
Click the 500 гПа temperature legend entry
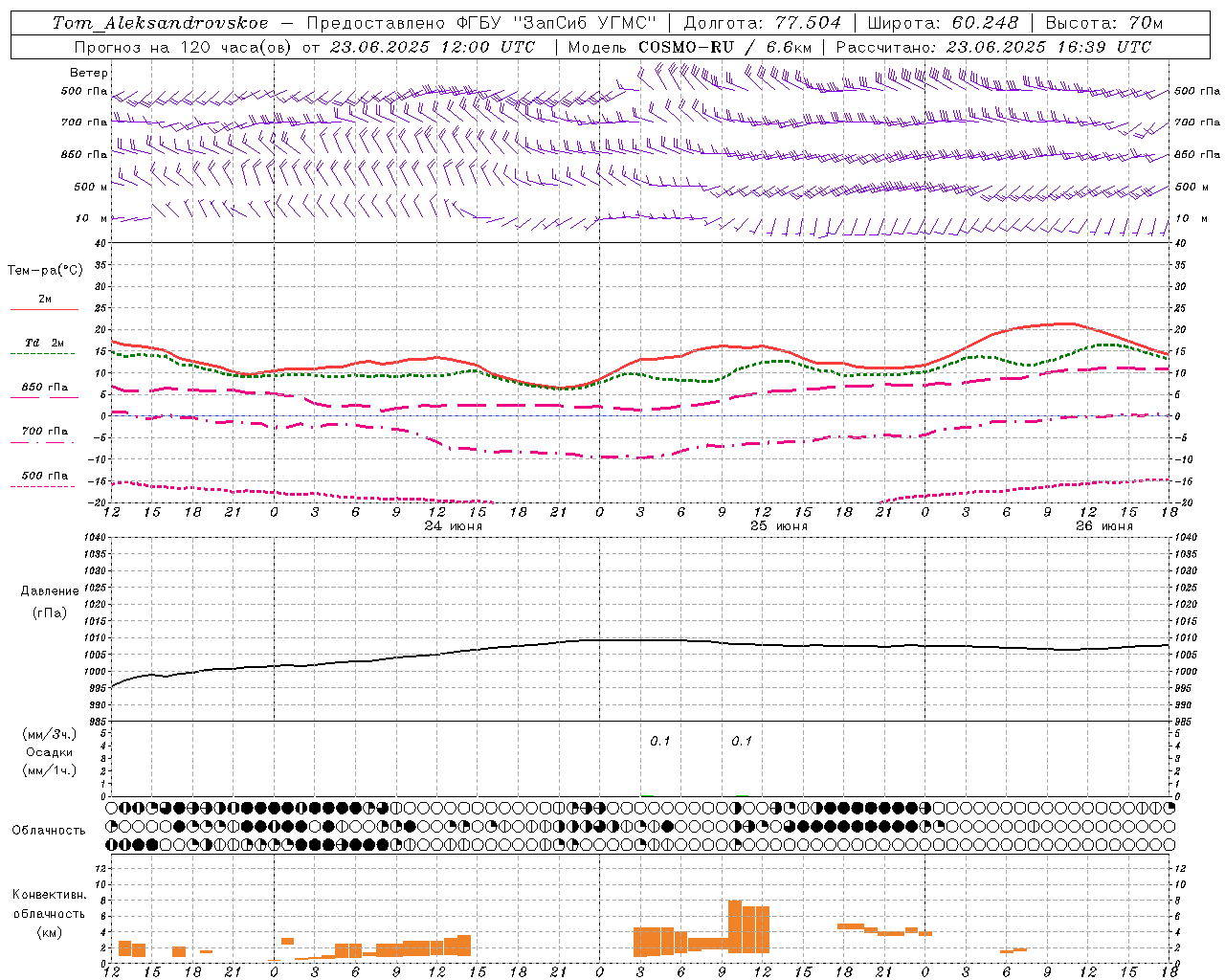44,476
